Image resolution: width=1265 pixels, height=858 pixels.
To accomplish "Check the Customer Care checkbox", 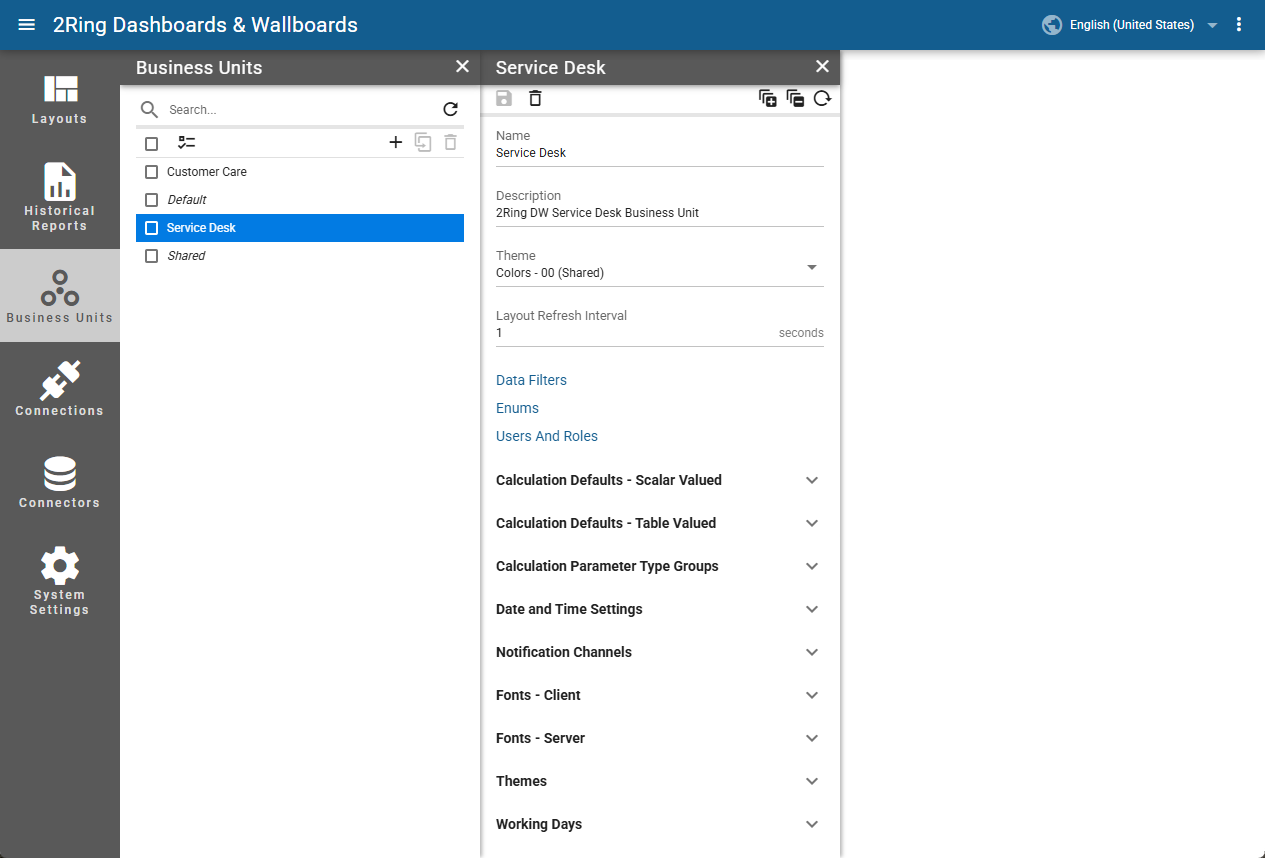I will click(152, 172).
